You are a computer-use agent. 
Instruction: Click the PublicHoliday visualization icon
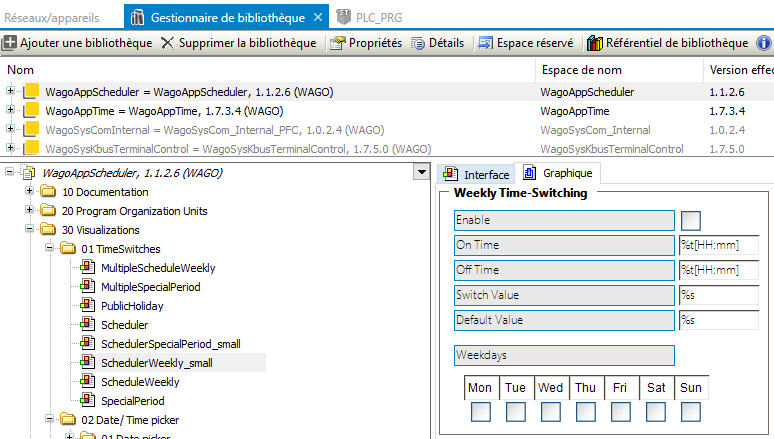tap(88, 306)
